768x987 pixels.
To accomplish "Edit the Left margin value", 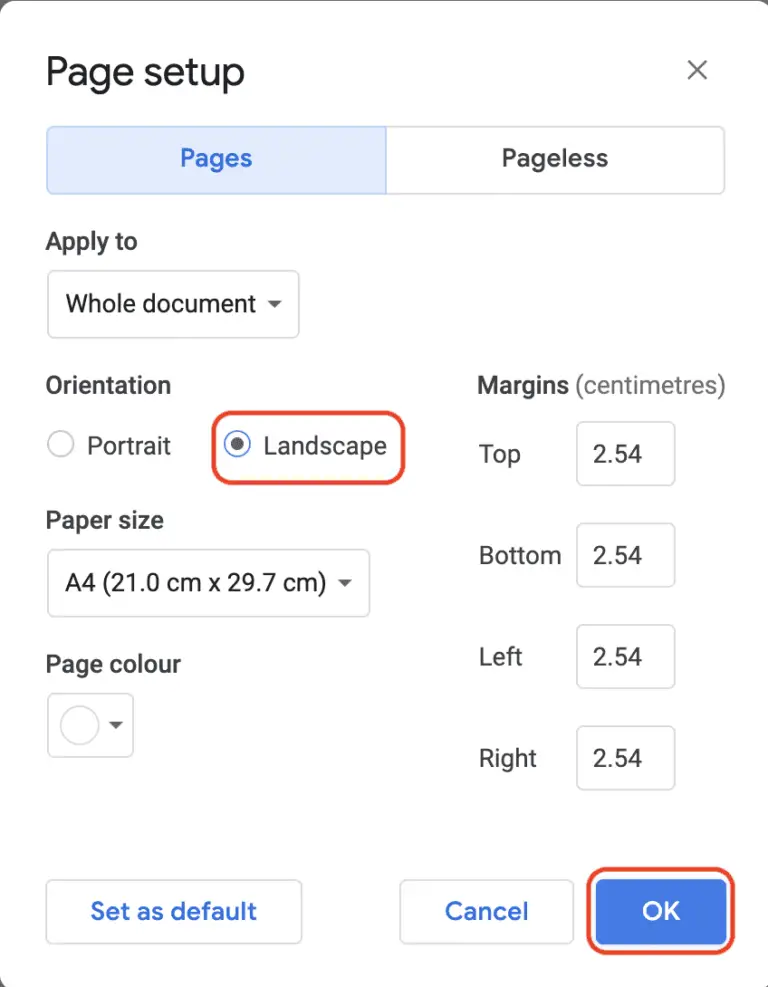I will 625,657.
